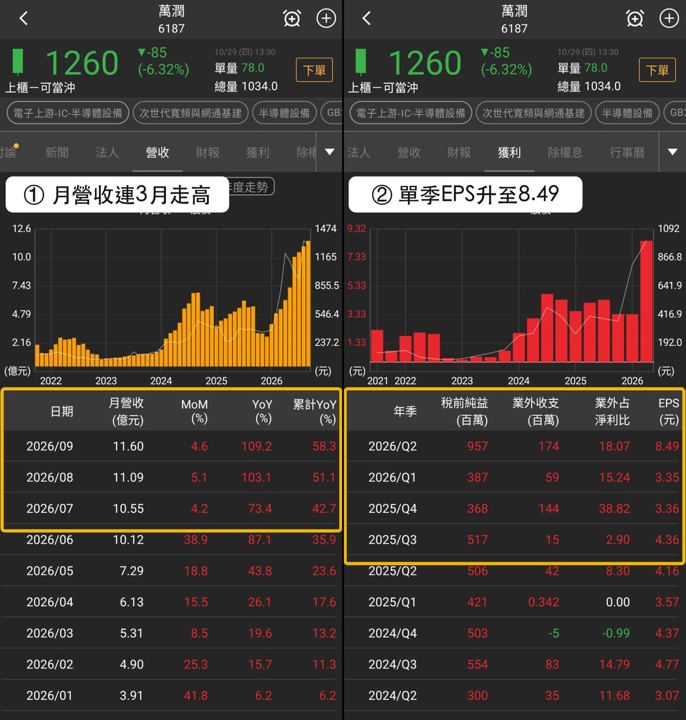
Task: Tap 電子上游-IC-半導體設備 tag in left panel
Action: point(67,113)
